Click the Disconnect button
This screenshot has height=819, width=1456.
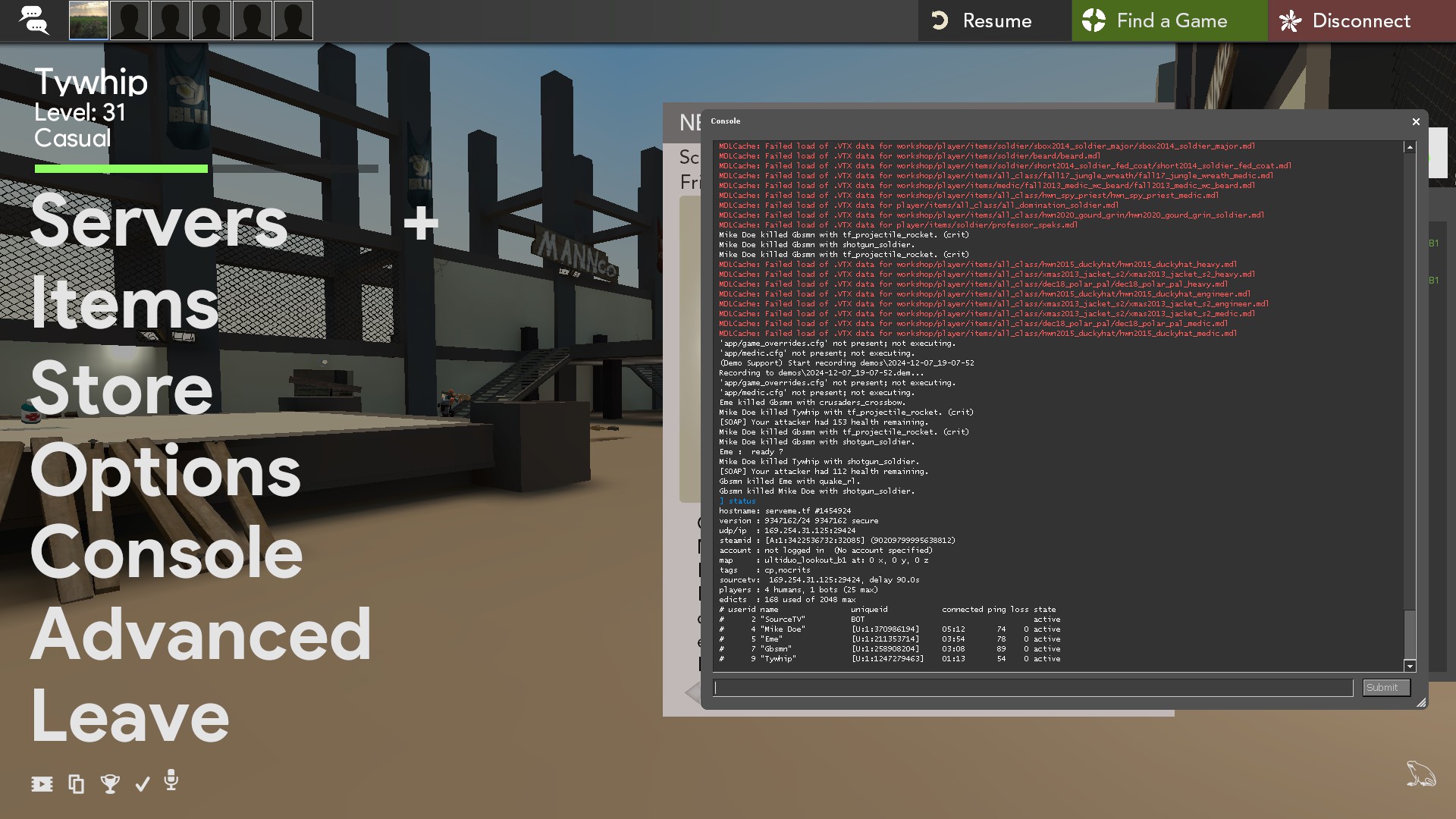[1360, 20]
